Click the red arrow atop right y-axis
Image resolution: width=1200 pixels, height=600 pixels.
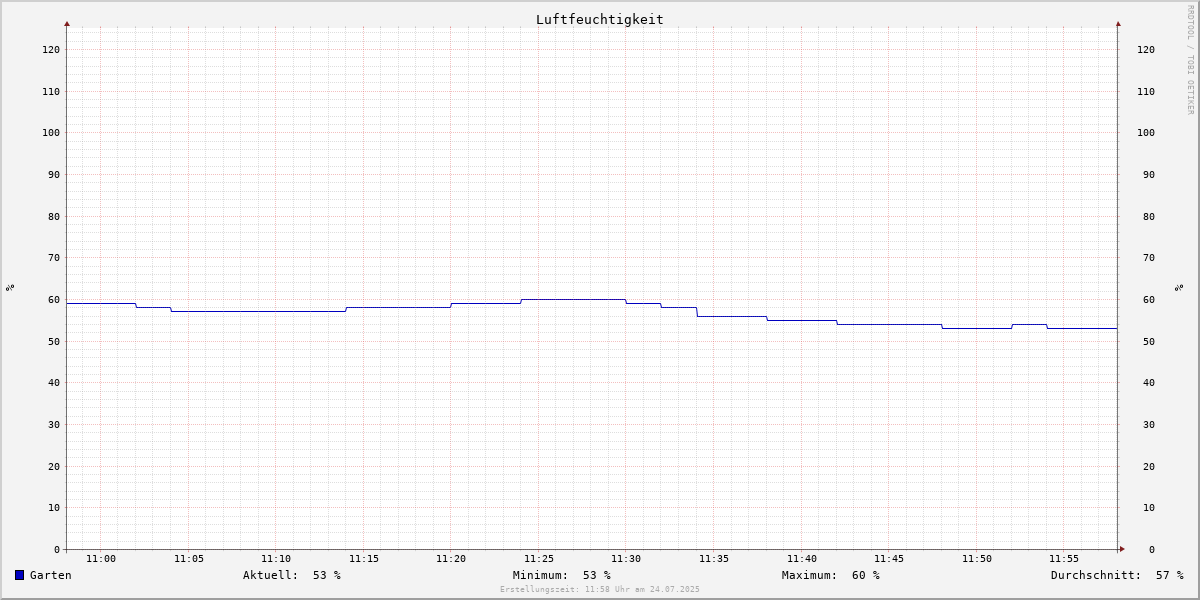(x=1118, y=23)
